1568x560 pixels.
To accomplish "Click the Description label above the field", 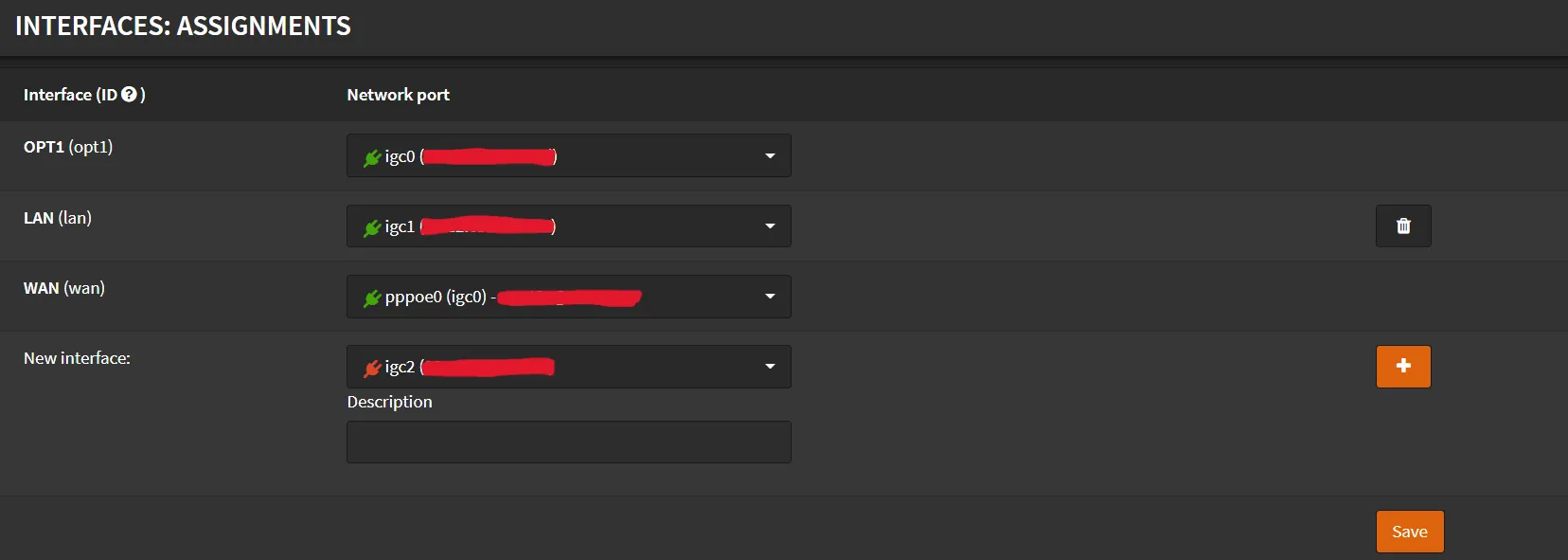I will pos(389,402).
